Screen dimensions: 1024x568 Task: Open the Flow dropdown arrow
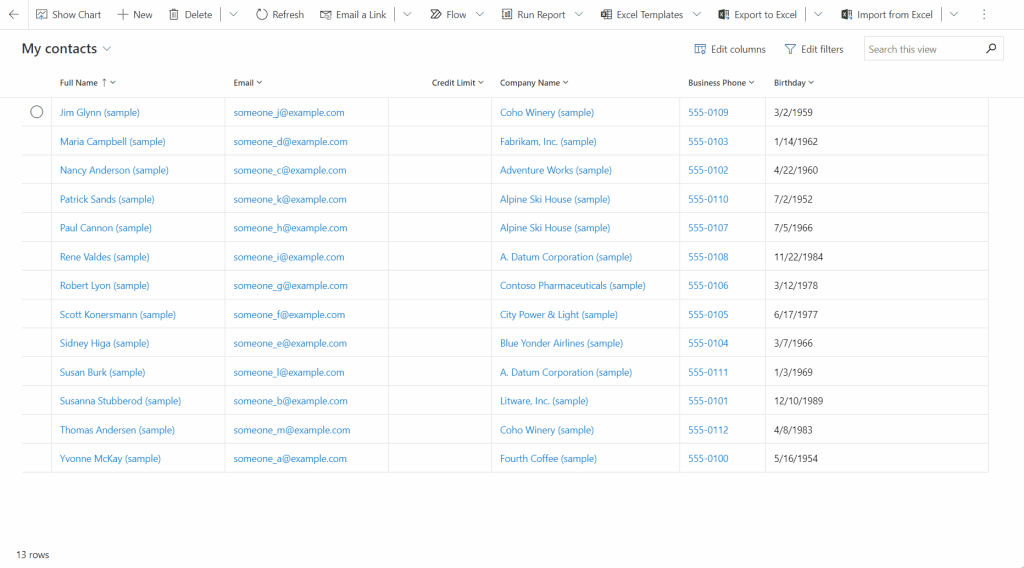[x=480, y=15]
